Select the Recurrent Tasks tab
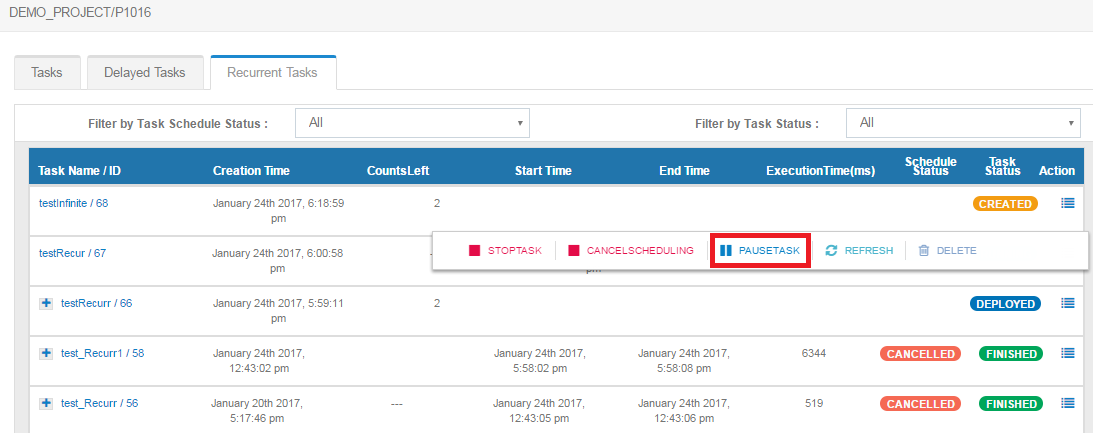Screen dimensions: 1093x433 [272, 73]
